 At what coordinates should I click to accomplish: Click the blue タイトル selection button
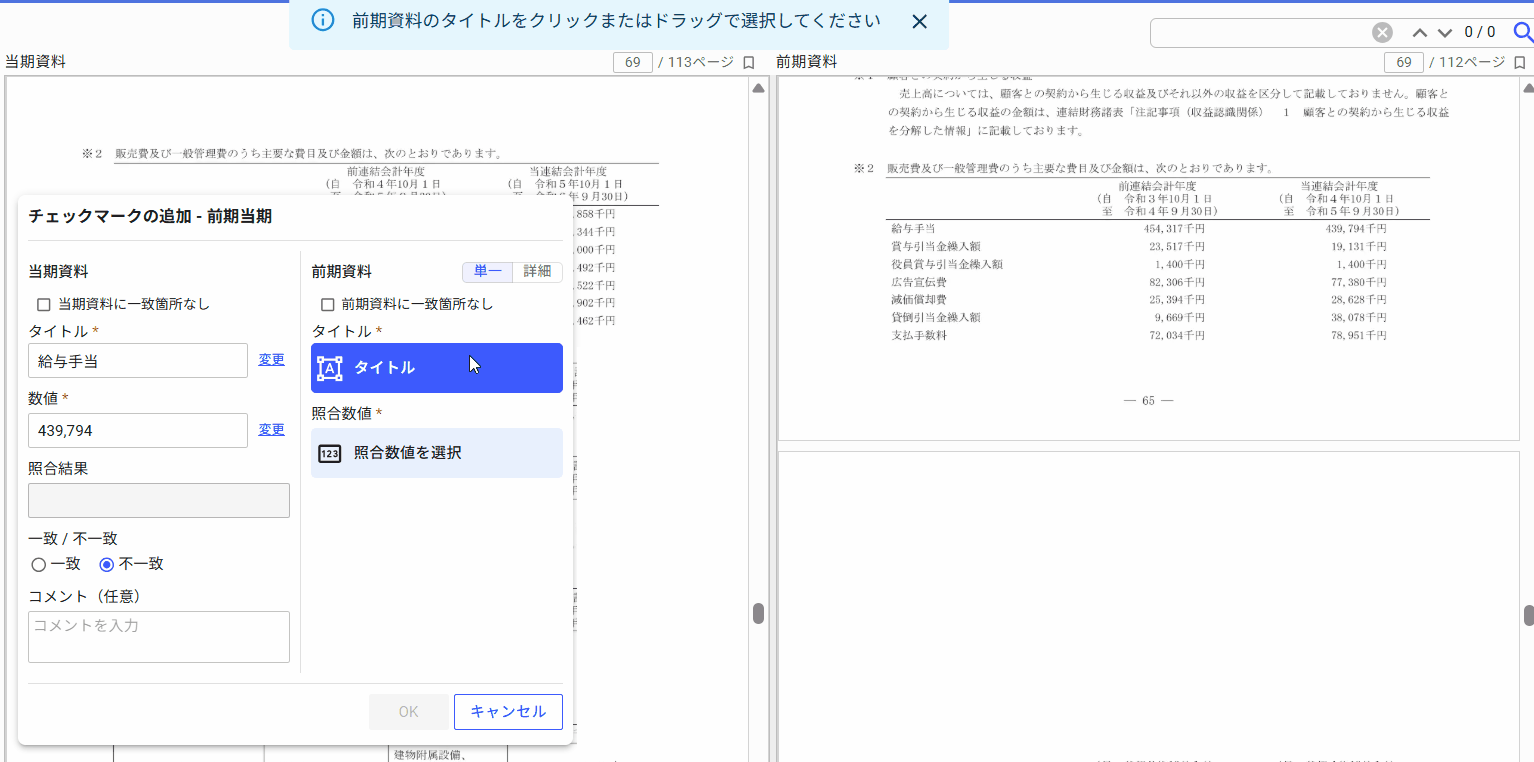coord(437,368)
